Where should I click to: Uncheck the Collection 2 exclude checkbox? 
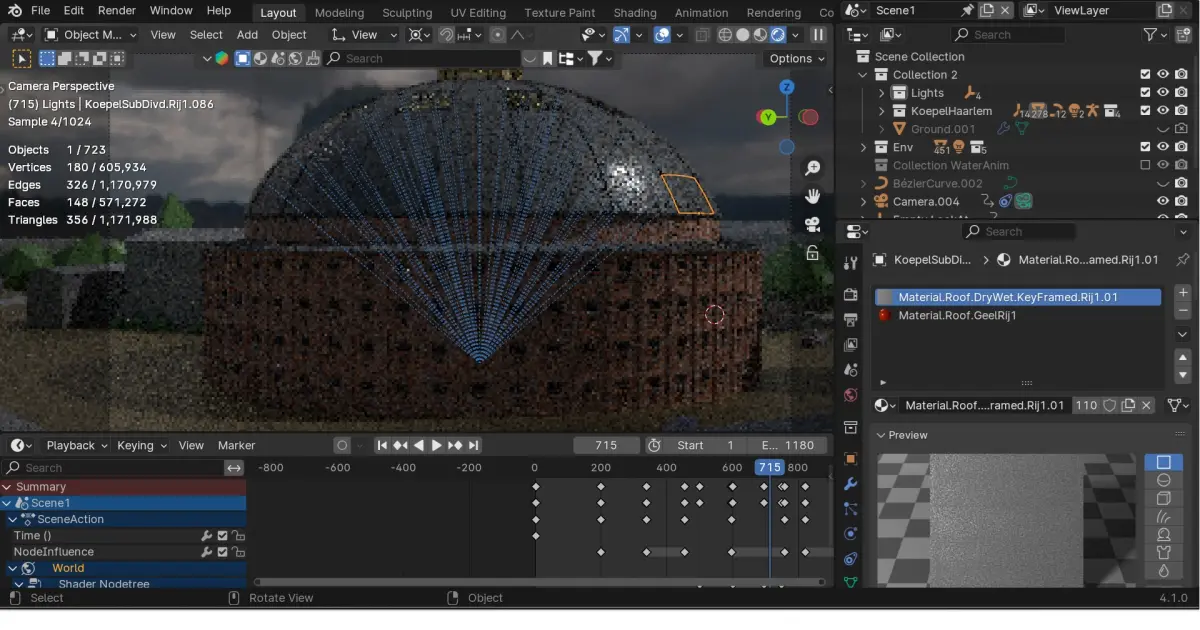[1145, 75]
